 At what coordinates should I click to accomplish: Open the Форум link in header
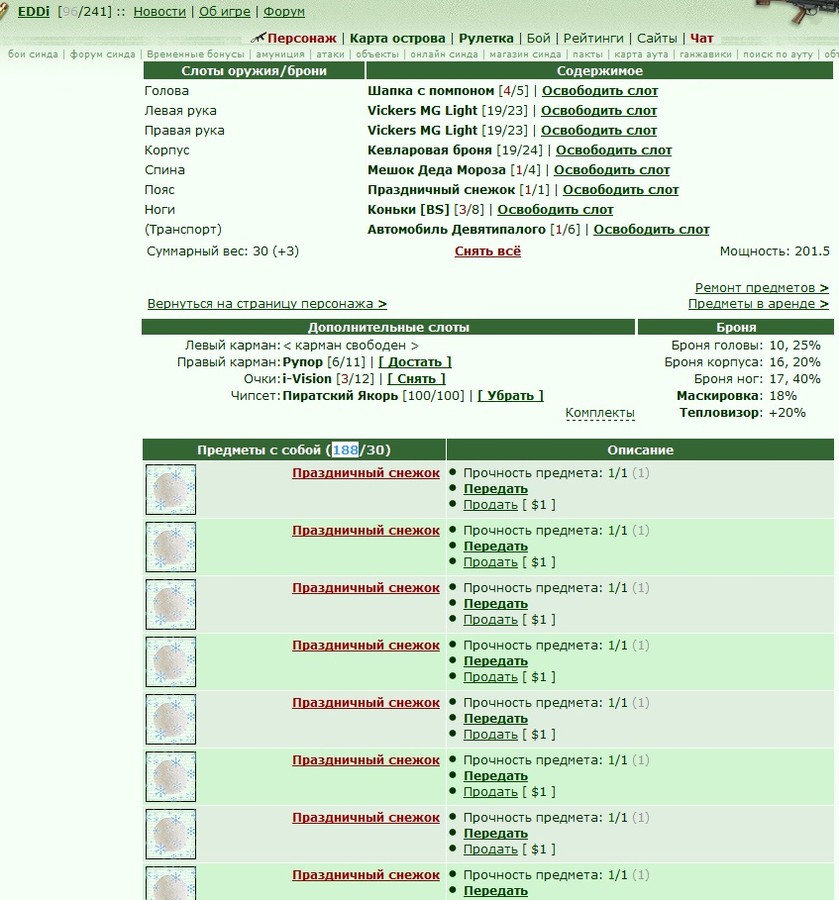[284, 11]
